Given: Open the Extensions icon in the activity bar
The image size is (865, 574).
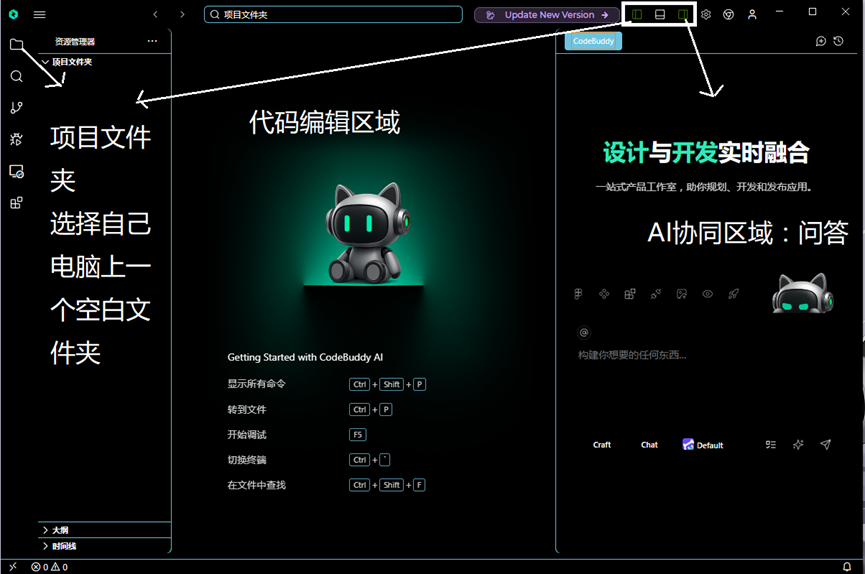Looking at the screenshot, I should tap(17, 203).
